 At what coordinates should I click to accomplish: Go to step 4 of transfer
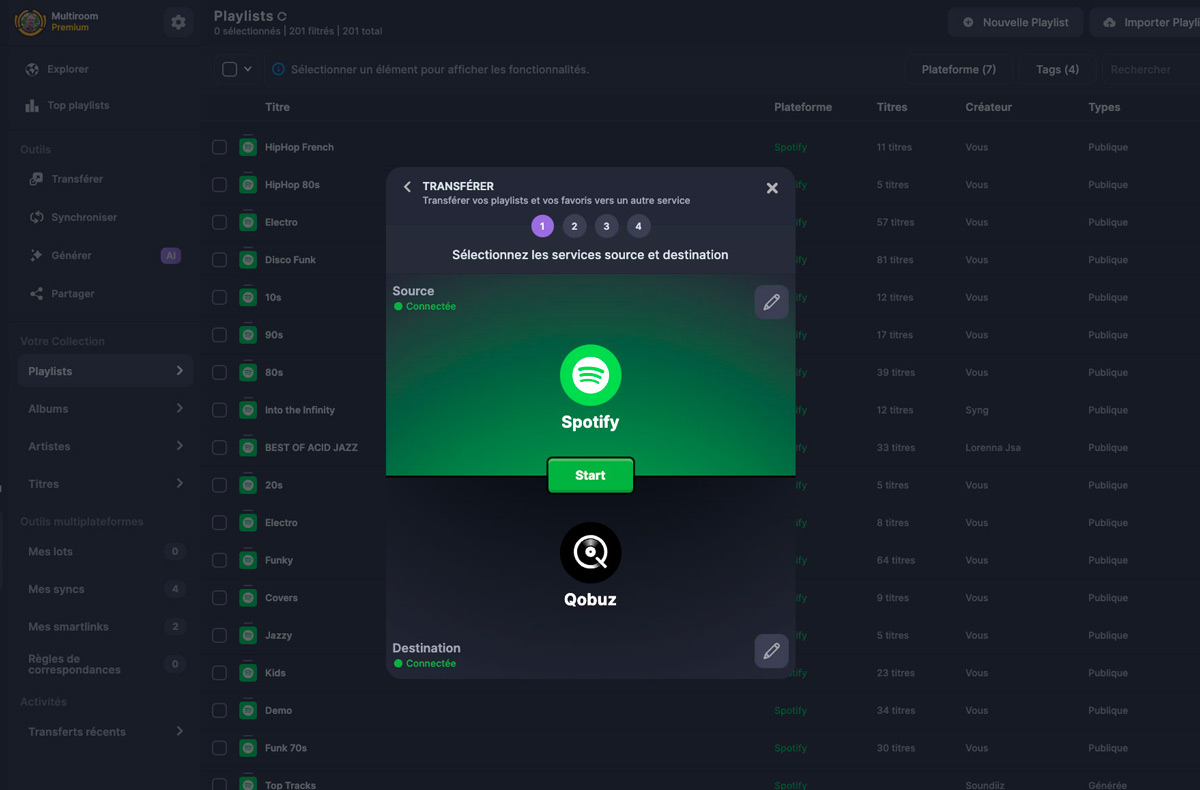tap(638, 226)
